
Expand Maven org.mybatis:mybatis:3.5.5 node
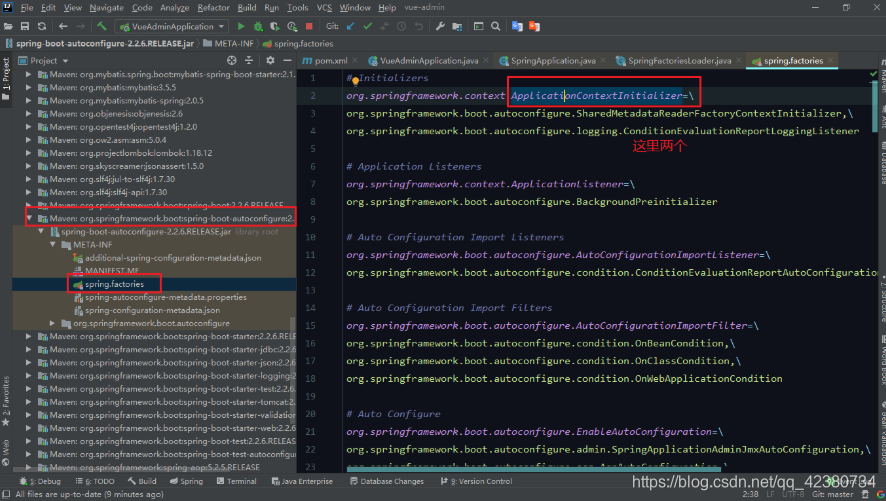(29, 88)
